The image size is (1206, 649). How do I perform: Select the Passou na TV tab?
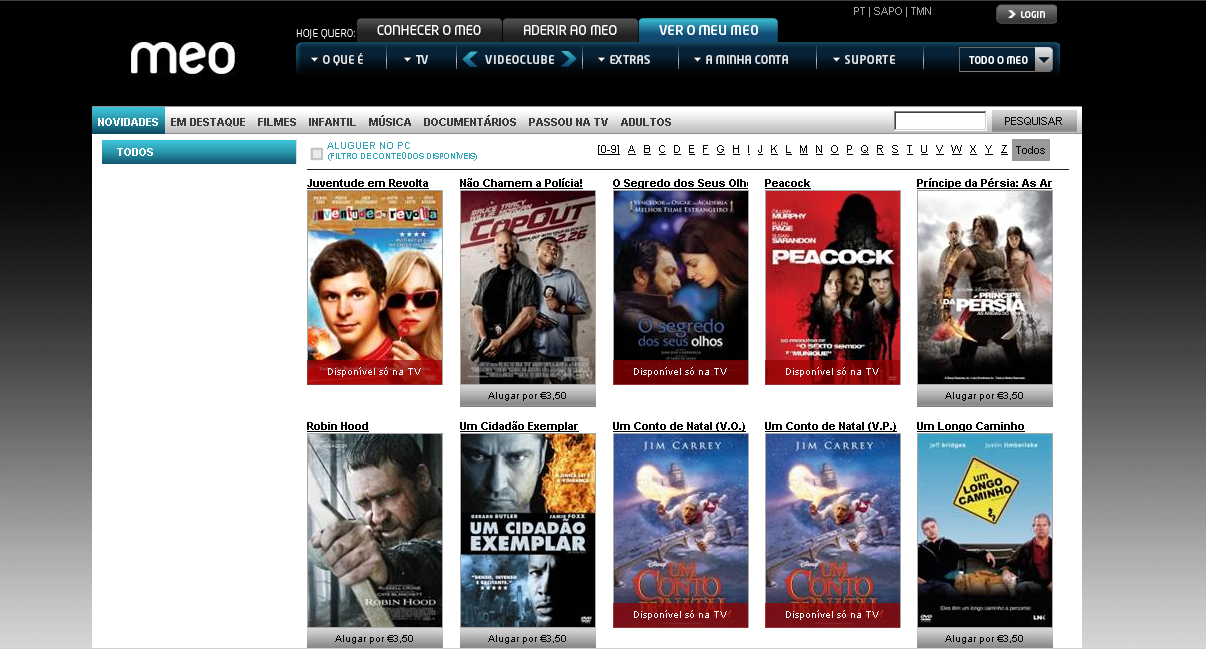(x=568, y=122)
